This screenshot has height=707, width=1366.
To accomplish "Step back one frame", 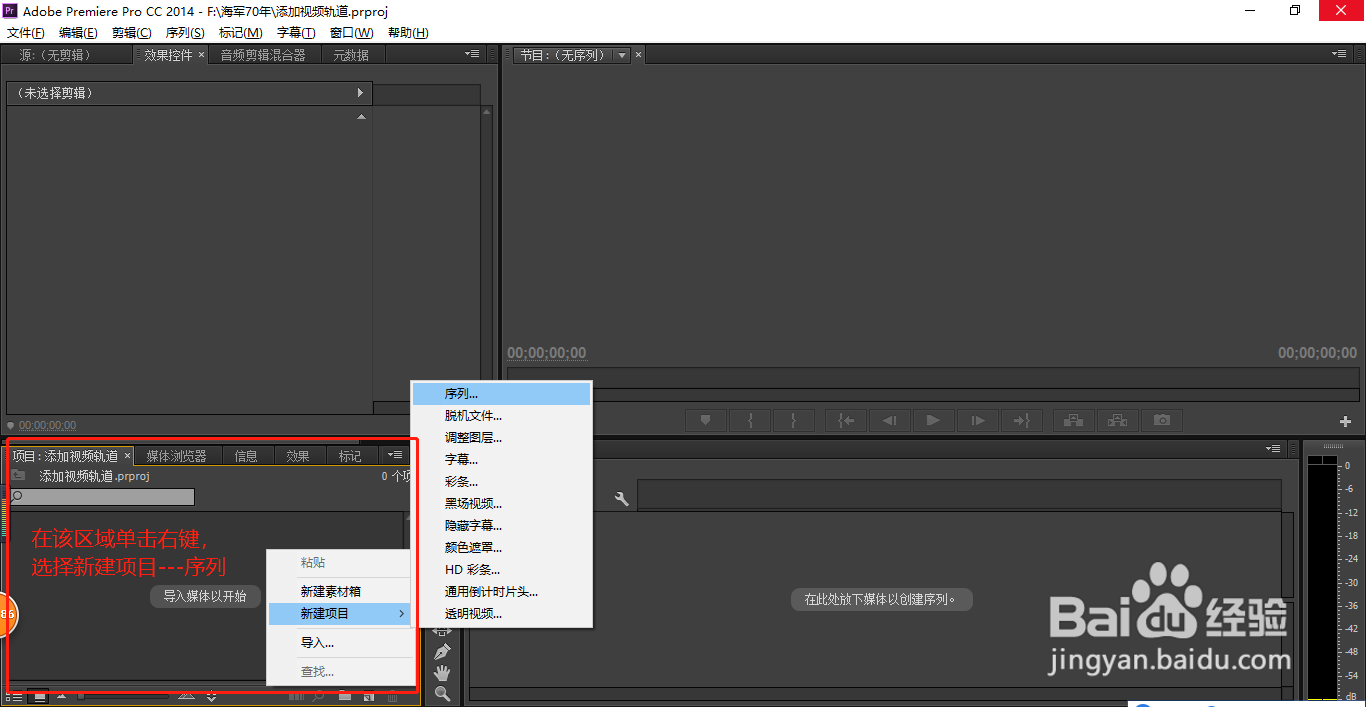I will pyautogui.click(x=890, y=420).
